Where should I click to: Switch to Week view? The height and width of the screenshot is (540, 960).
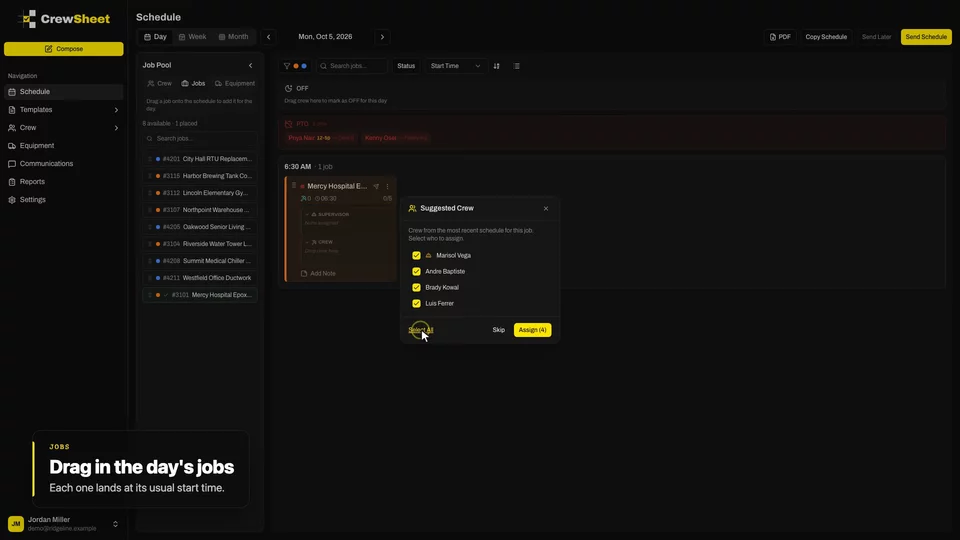192,37
